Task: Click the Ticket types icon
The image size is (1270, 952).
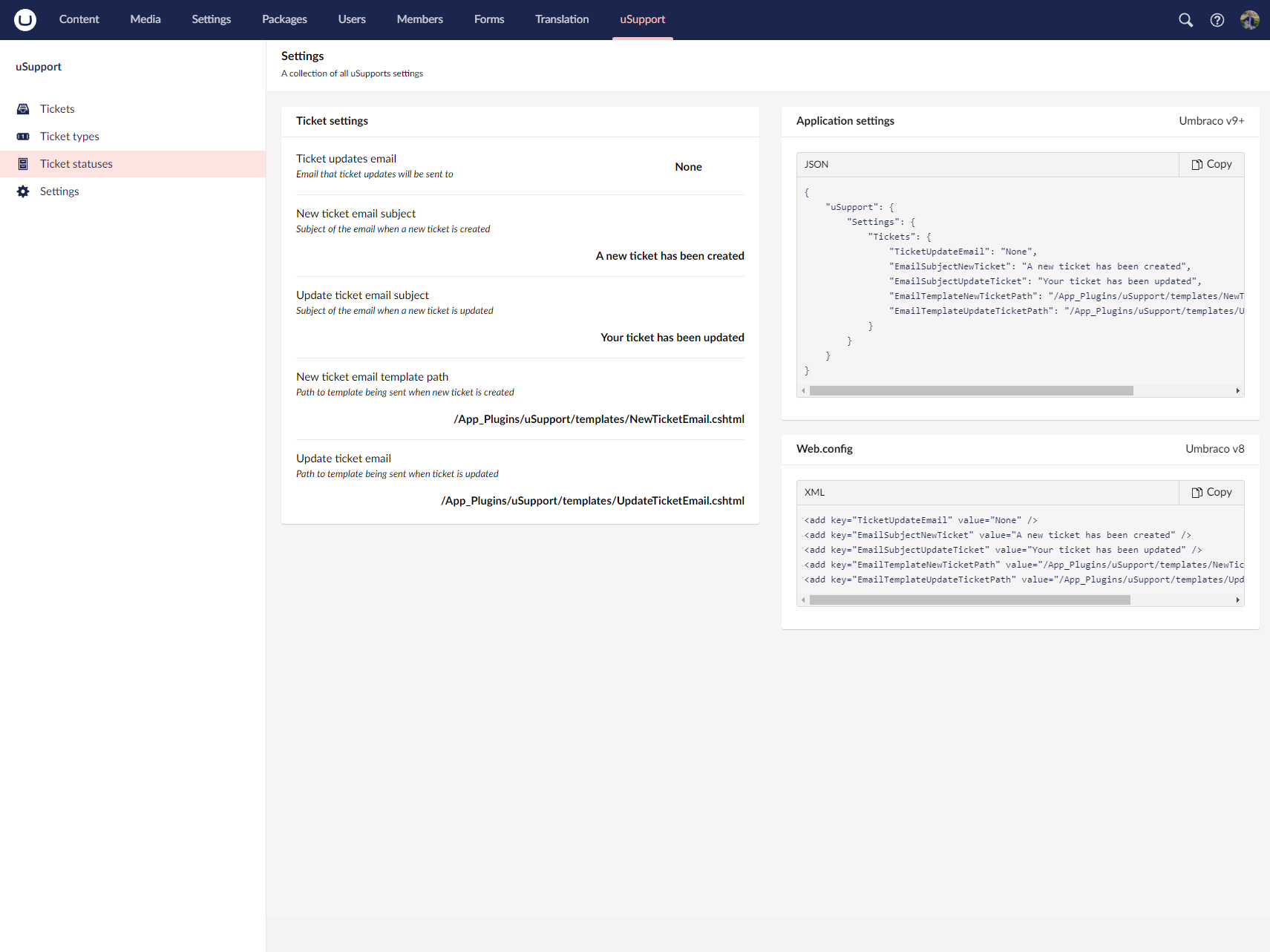Action: pyautogui.click(x=23, y=137)
